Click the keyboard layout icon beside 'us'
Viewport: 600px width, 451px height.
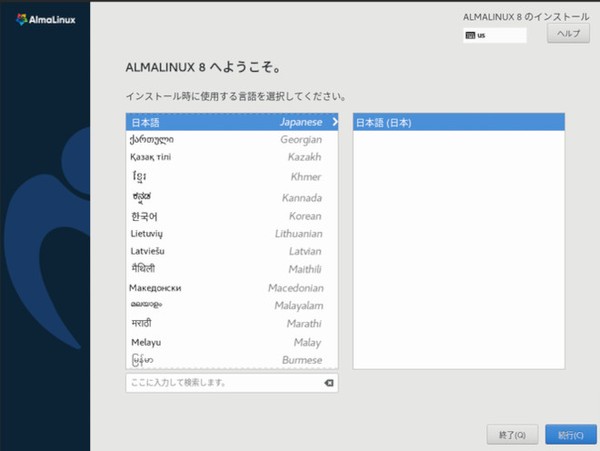click(x=470, y=36)
